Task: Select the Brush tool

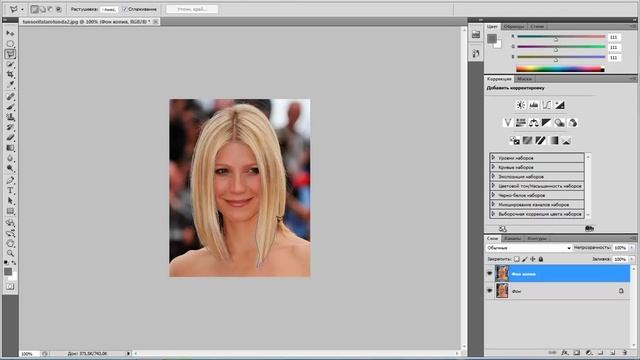Action: 10,107
